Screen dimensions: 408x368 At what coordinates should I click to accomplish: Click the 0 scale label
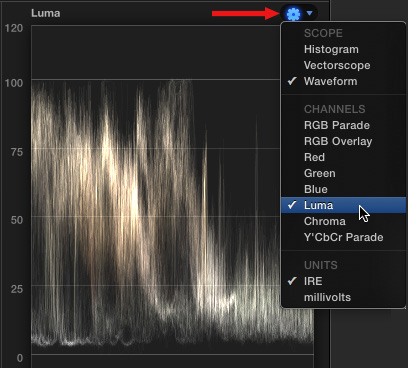pos(20,358)
